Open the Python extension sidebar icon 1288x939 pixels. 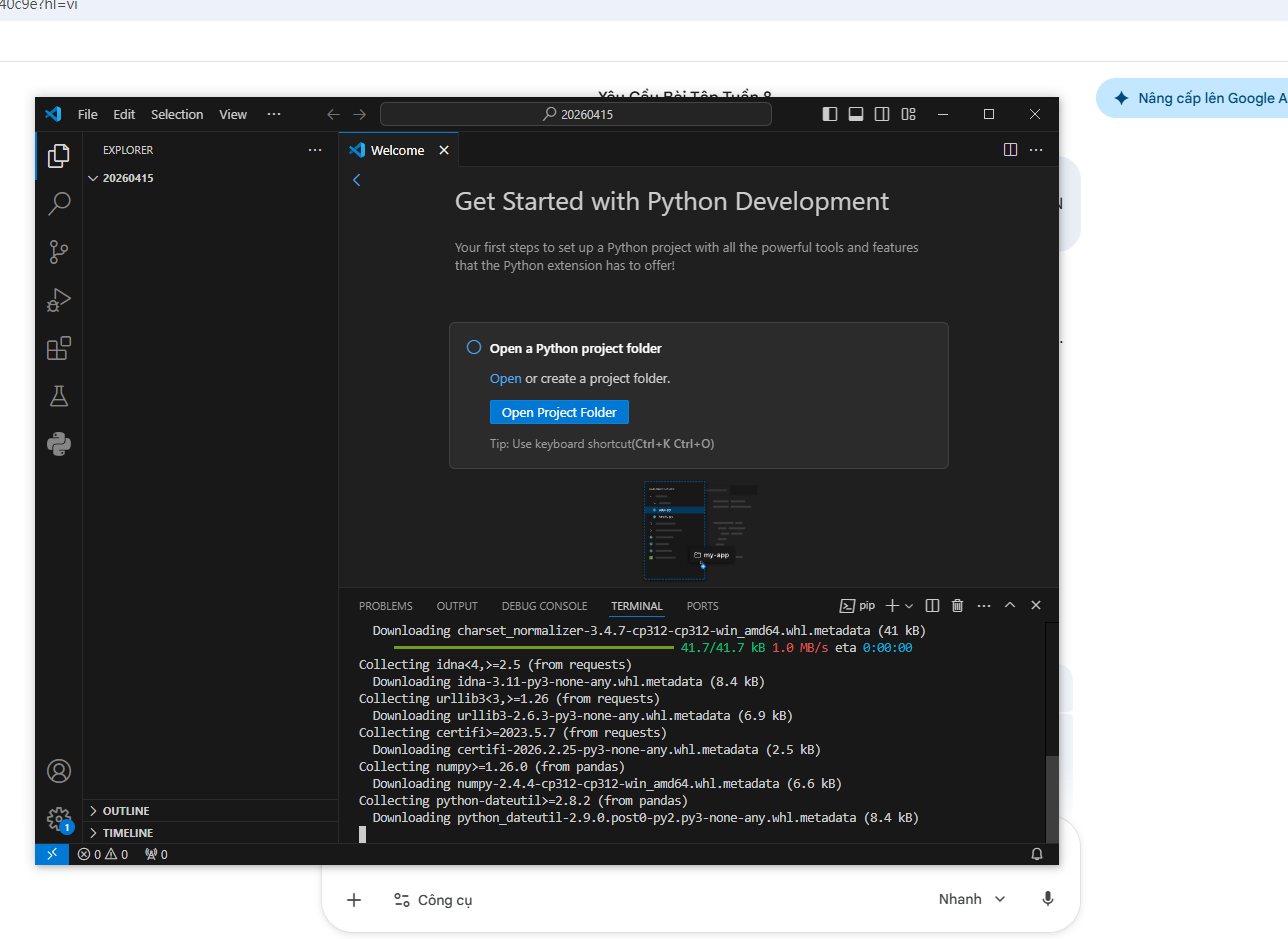click(59, 444)
